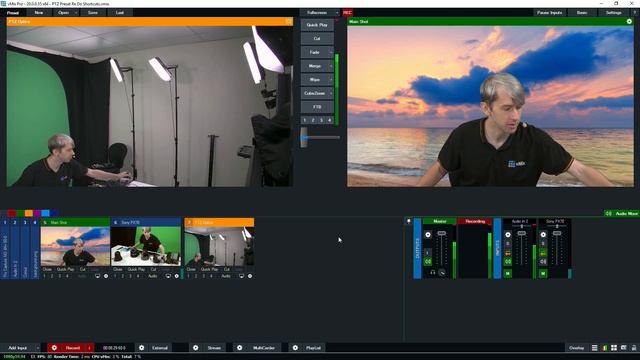Click the small pin icon left of the audio mixer

tap(409, 221)
